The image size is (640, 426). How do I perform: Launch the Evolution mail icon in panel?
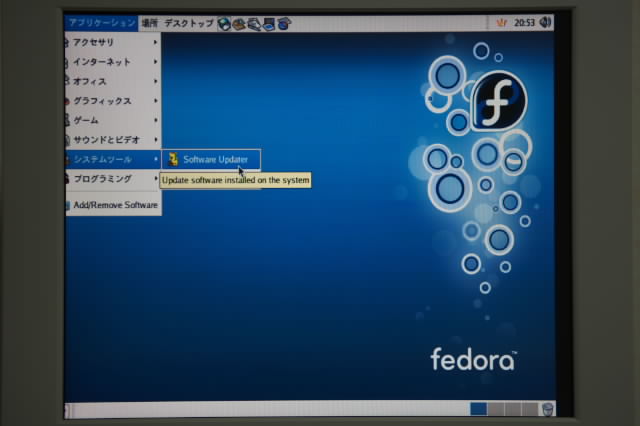click(239, 24)
